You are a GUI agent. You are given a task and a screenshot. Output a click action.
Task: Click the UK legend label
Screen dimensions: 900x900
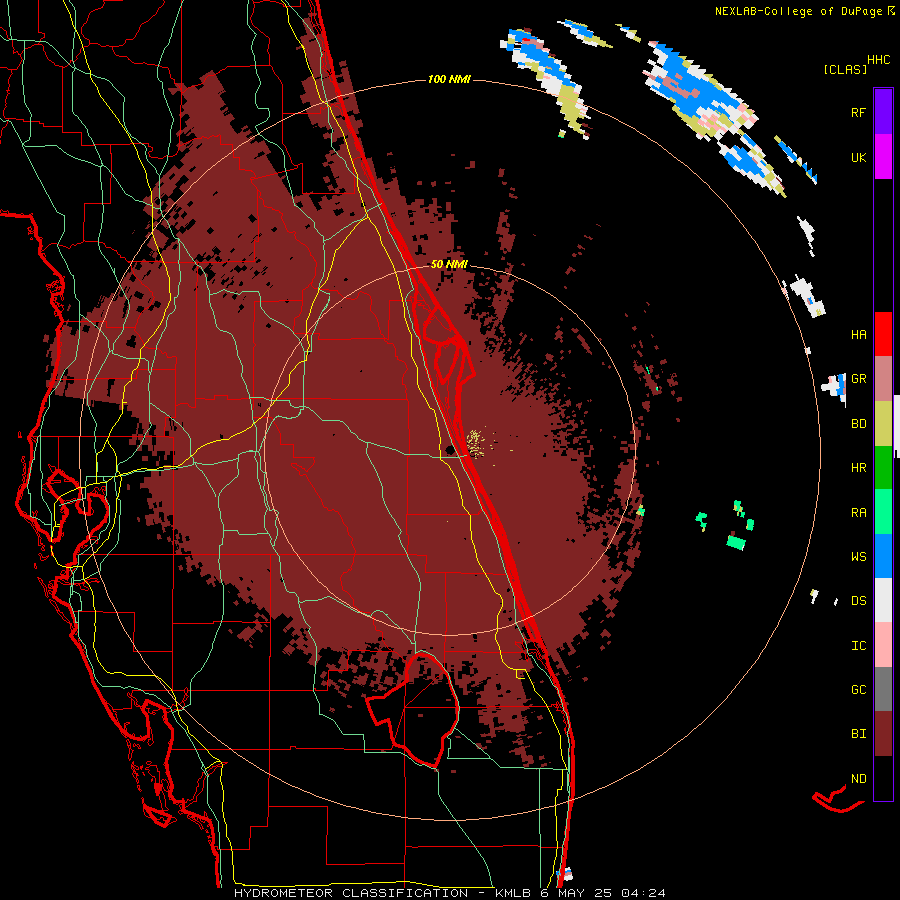[859, 157]
